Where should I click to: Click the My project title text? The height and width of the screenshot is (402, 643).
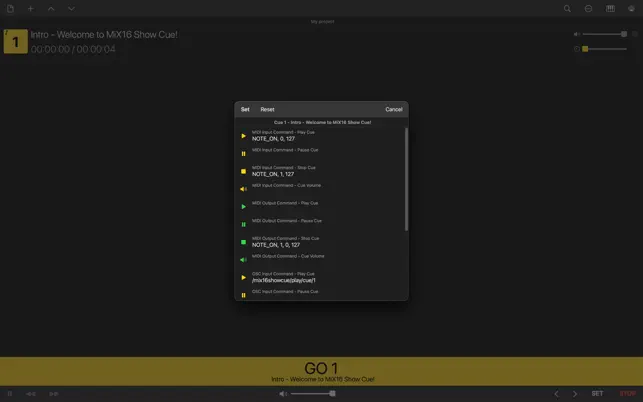(322, 21)
